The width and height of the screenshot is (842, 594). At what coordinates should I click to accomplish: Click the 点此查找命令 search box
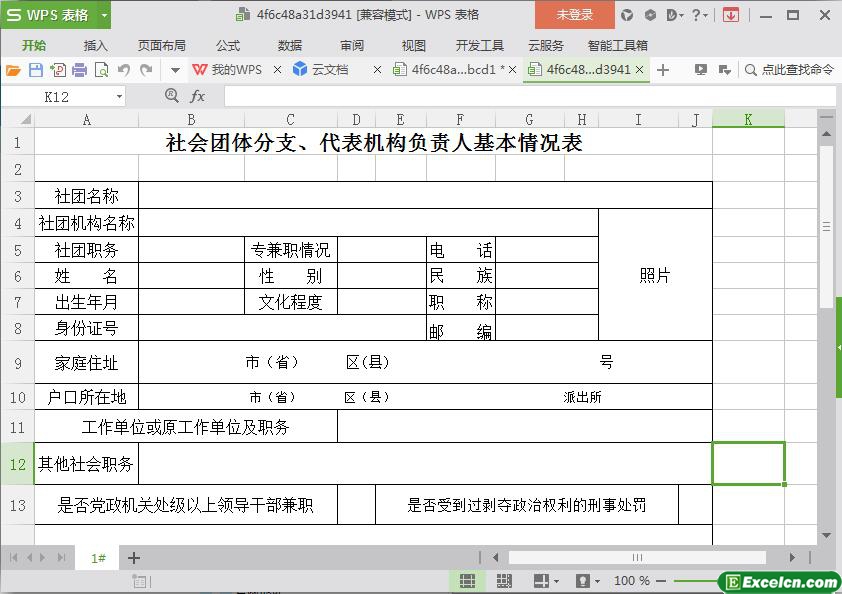tap(796, 70)
